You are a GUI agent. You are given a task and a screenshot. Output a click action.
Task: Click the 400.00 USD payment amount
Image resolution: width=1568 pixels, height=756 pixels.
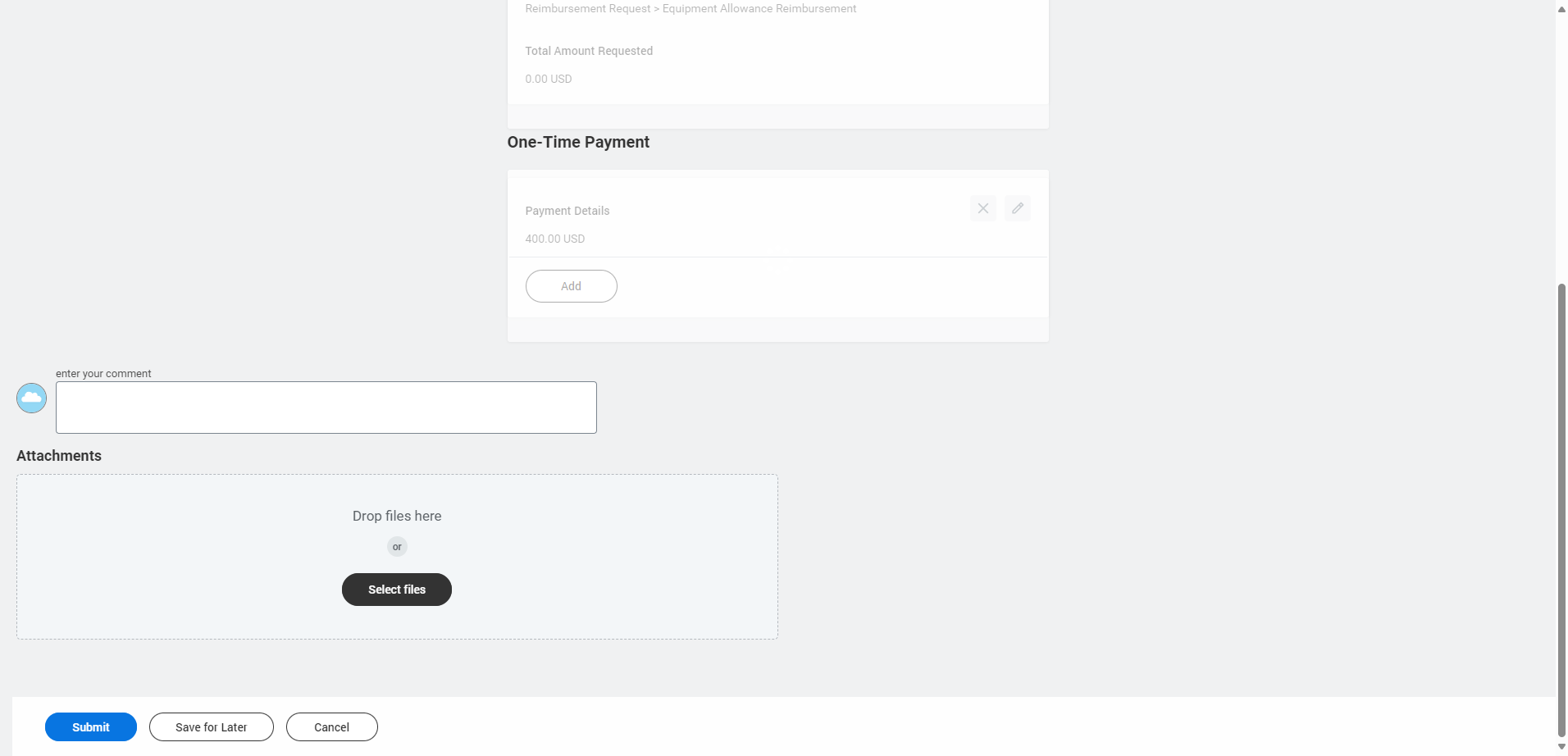coord(555,239)
